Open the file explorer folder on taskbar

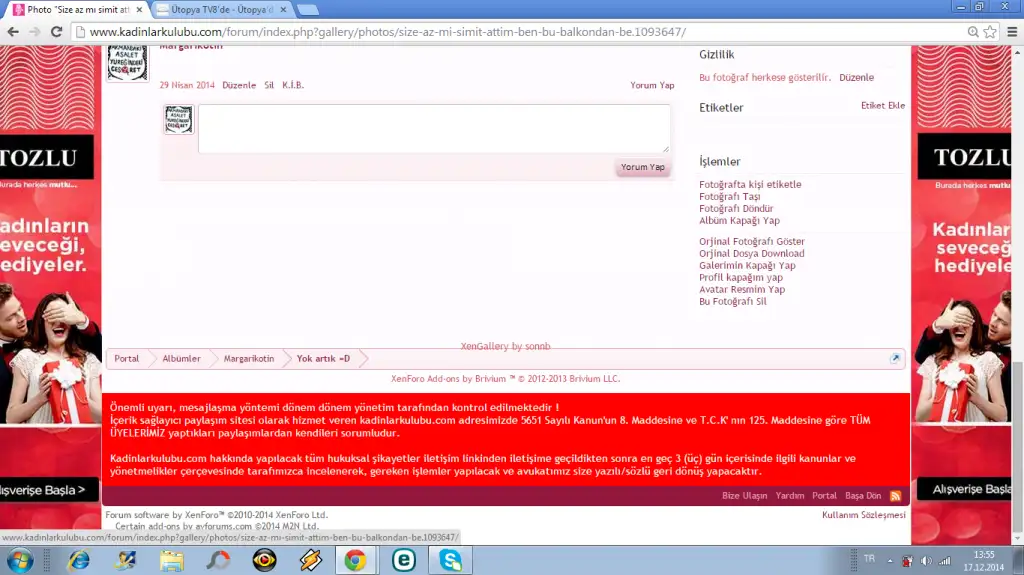click(172, 561)
